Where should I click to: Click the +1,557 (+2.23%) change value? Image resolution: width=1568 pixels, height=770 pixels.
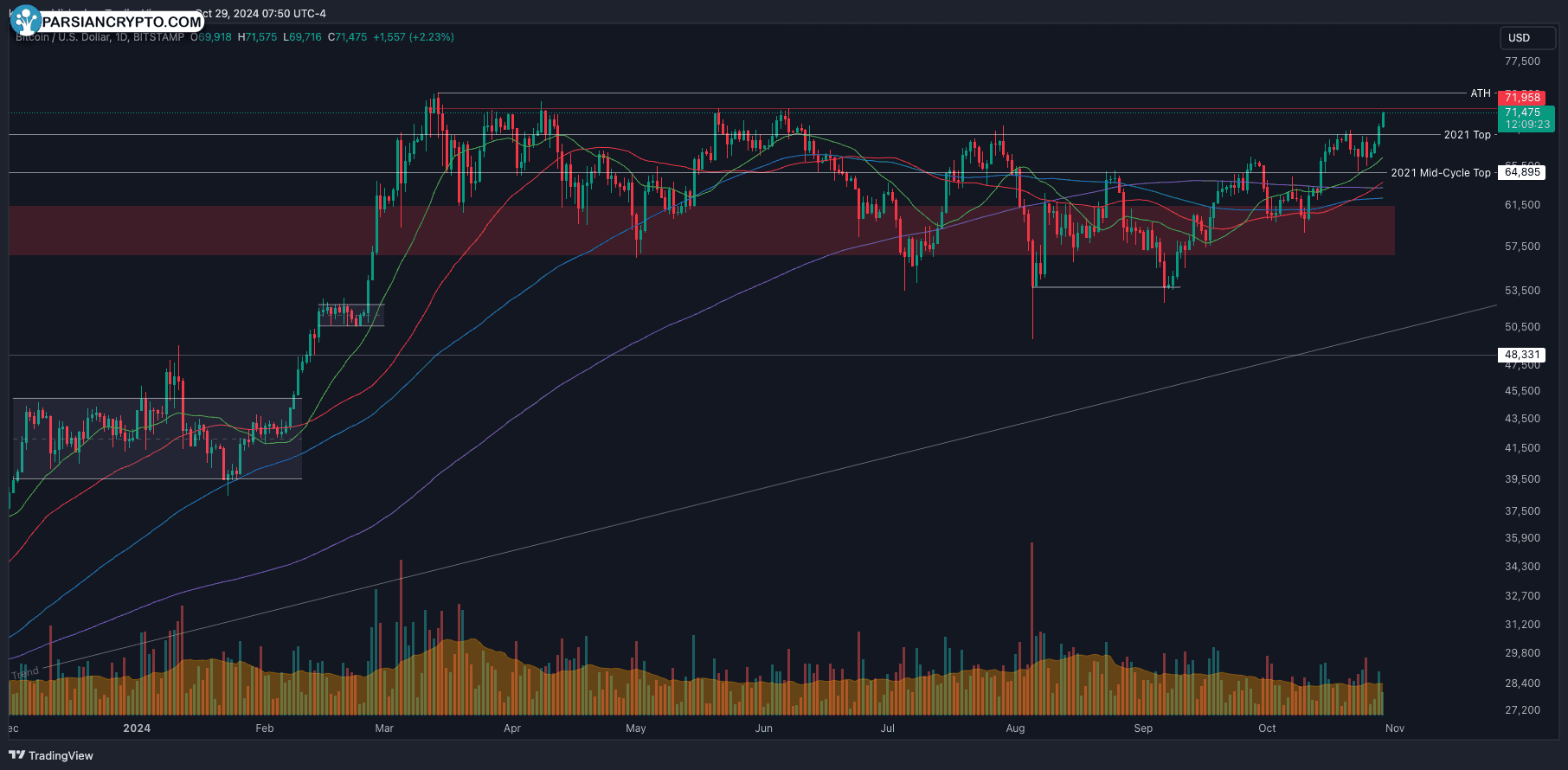click(414, 37)
